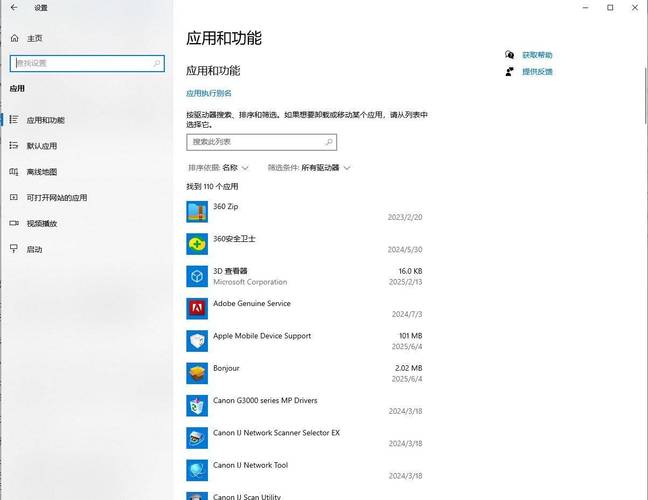Select the 默认应用 sidebar icon
This screenshot has width=648, height=500.
click(14, 145)
